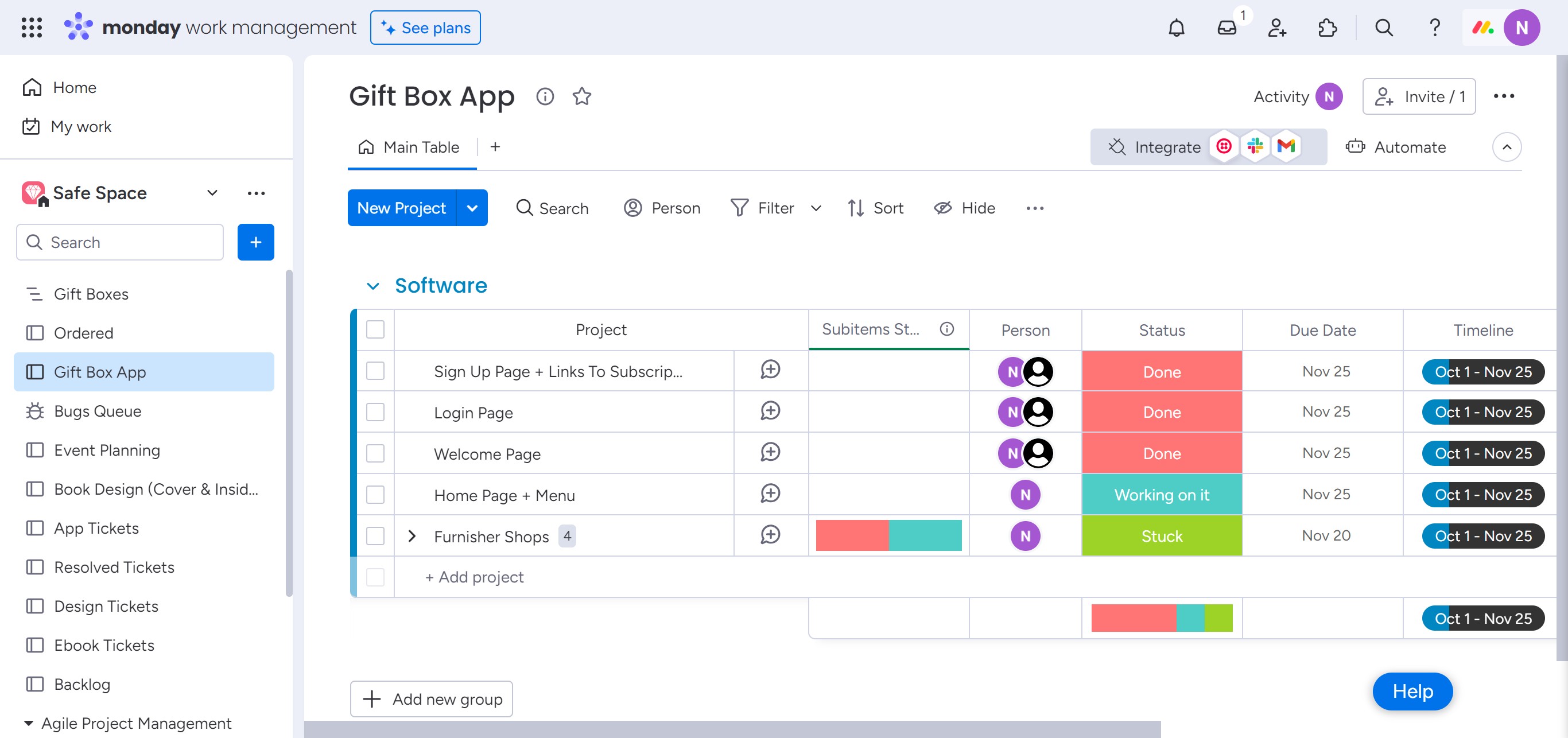Expand Furnisher Shops subitems
1568x738 pixels.
click(412, 536)
